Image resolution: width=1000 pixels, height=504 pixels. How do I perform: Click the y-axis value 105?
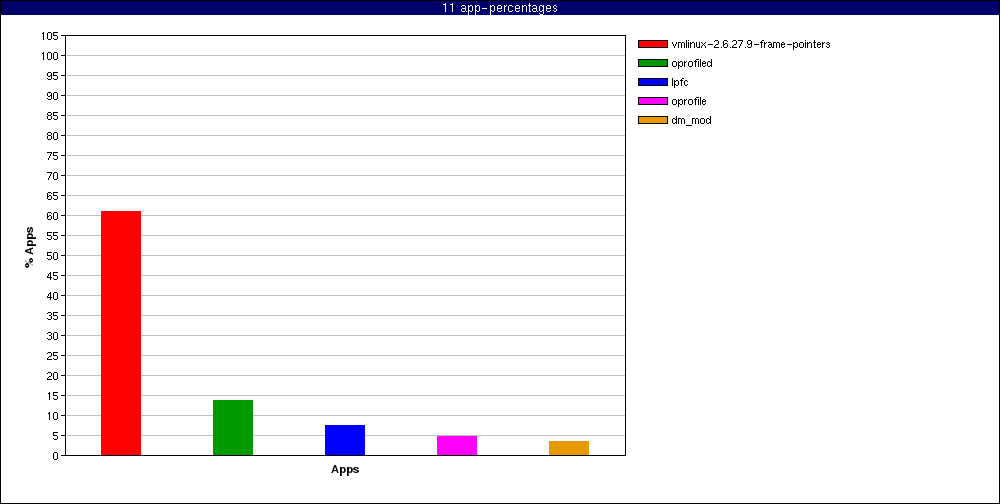pos(52,36)
